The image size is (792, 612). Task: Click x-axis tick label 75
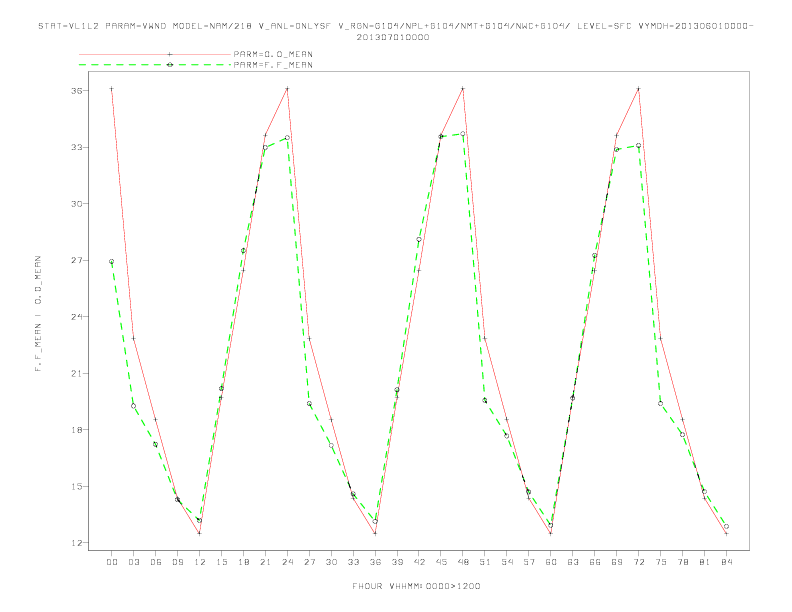[x=661, y=562]
